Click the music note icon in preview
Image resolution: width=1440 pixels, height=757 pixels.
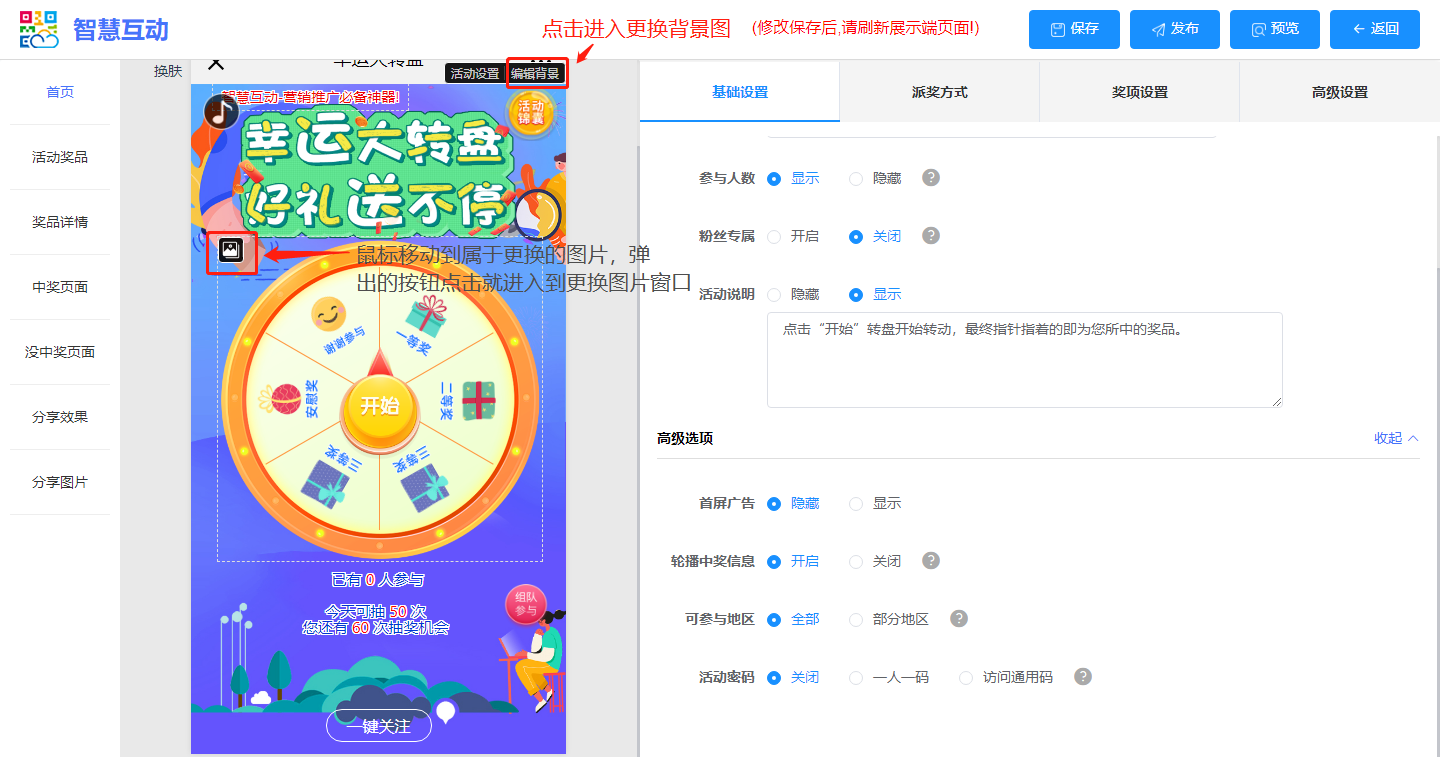pos(220,111)
